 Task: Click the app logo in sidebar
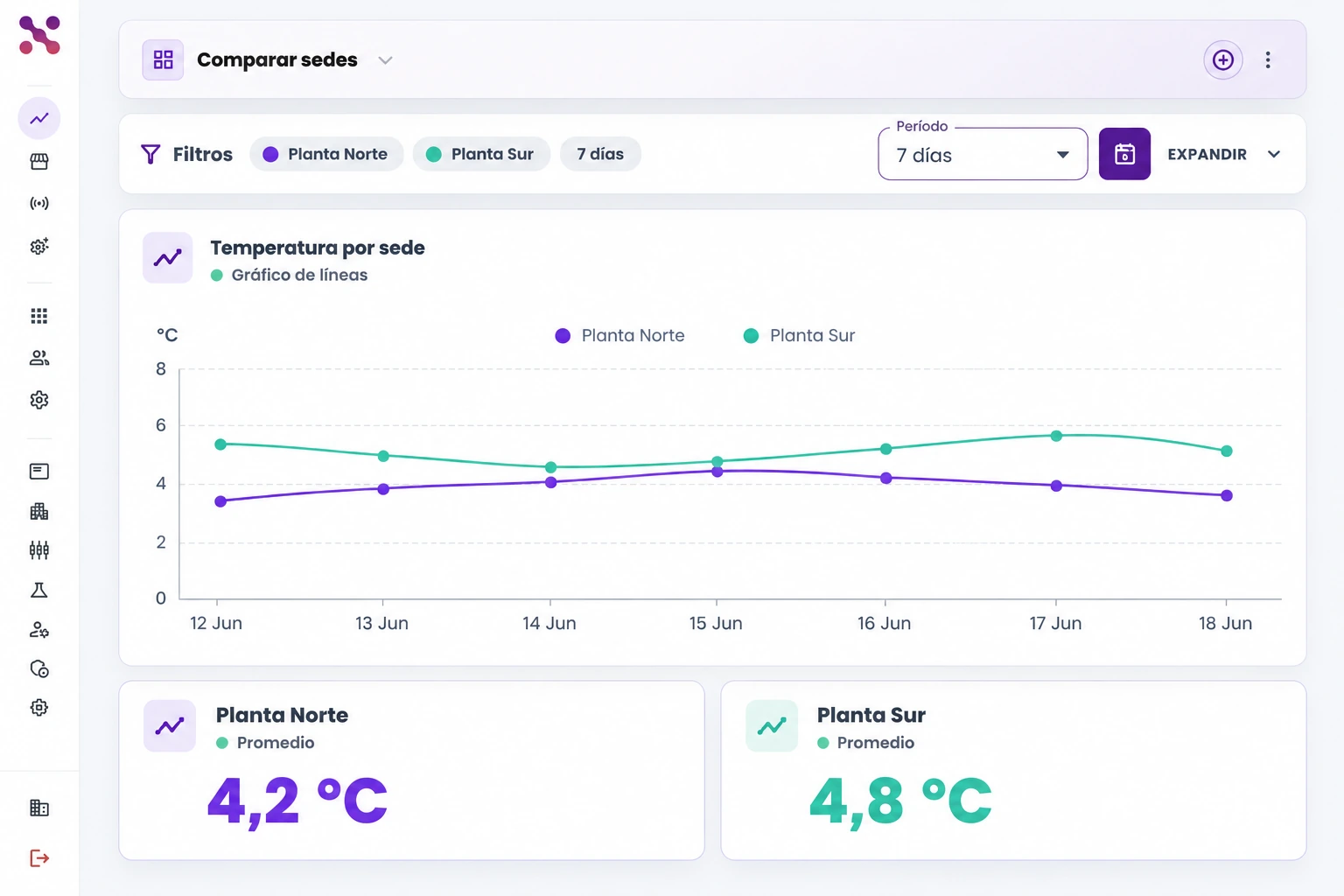pos(39,35)
